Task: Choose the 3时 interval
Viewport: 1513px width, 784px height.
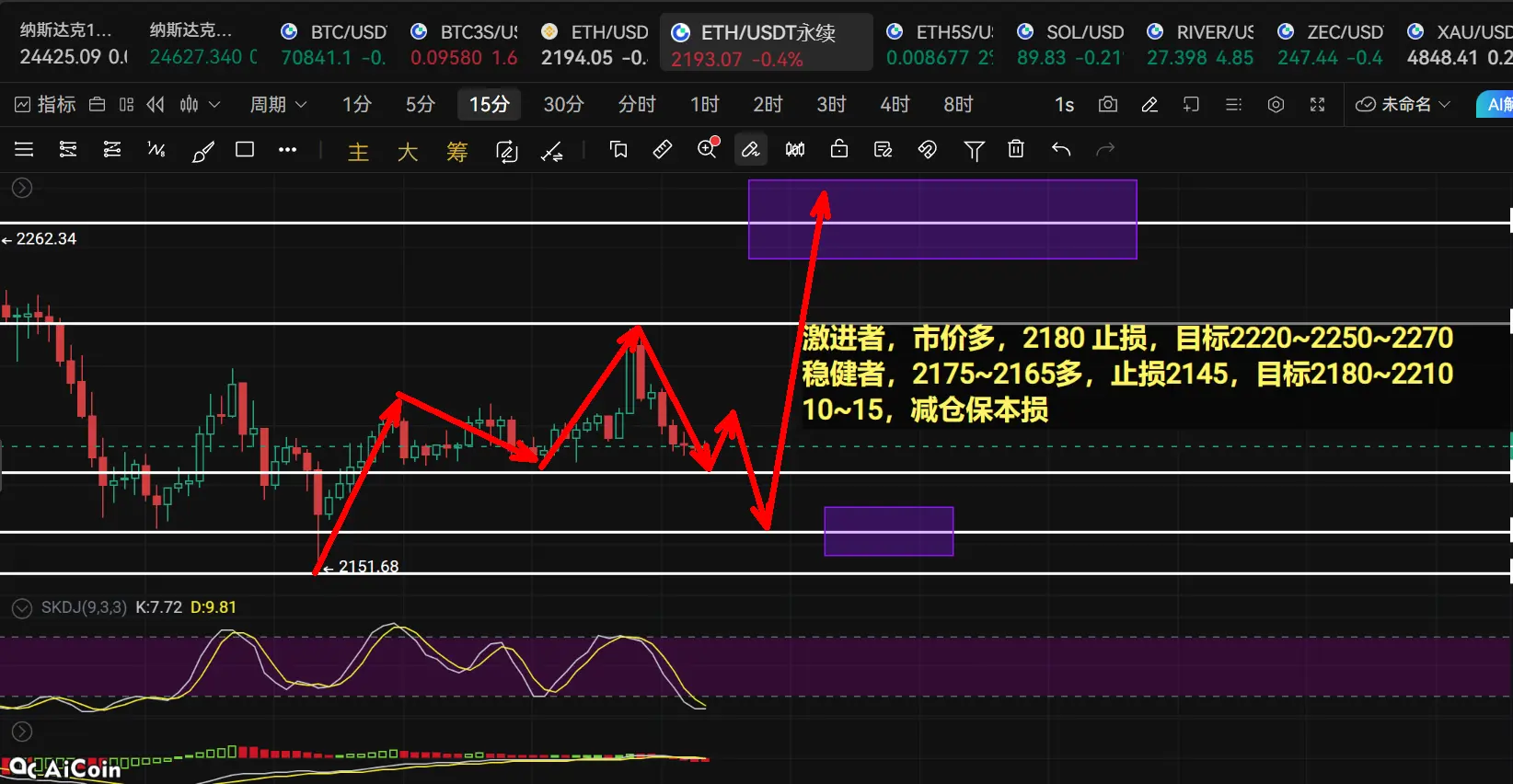Action: pyautogui.click(x=831, y=105)
